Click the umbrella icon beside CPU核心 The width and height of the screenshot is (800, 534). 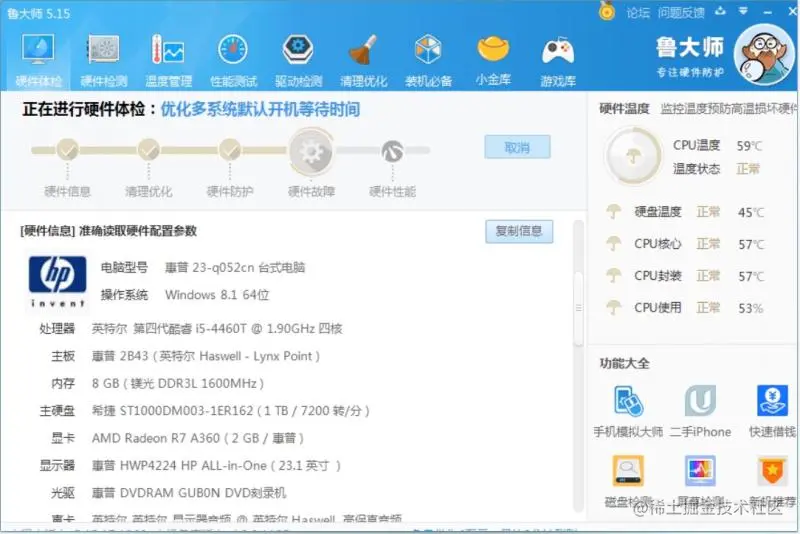pos(613,243)
